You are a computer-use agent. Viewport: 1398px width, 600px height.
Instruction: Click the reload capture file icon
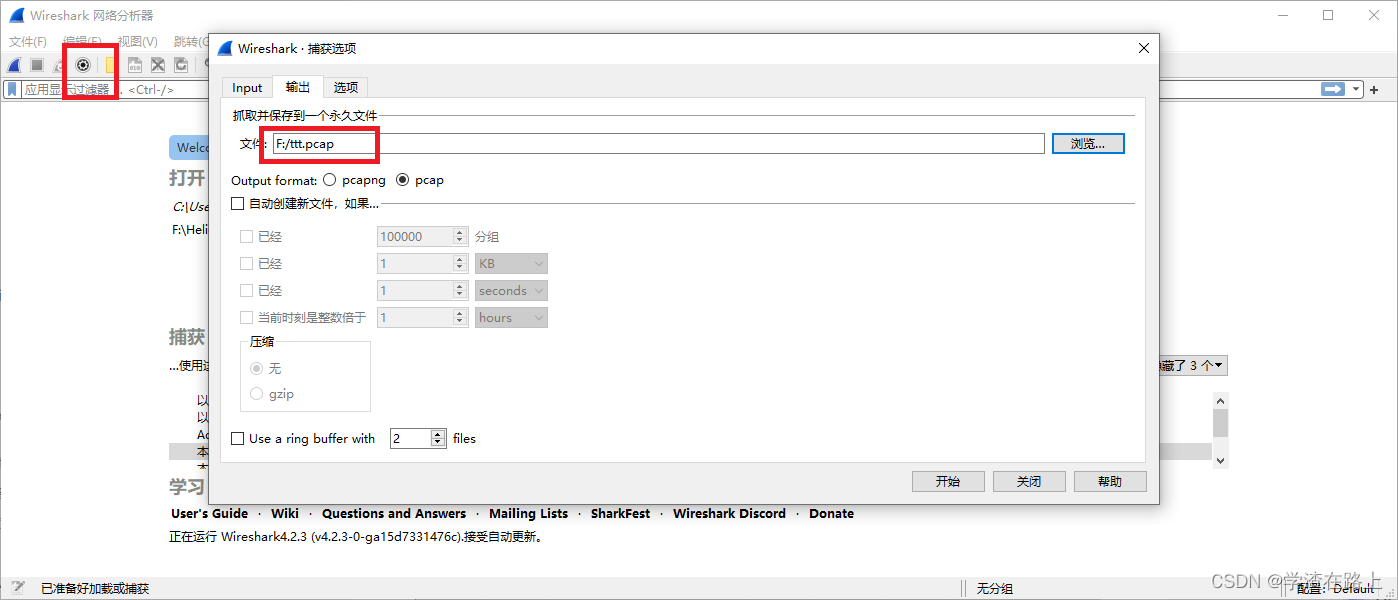[181, 65]
